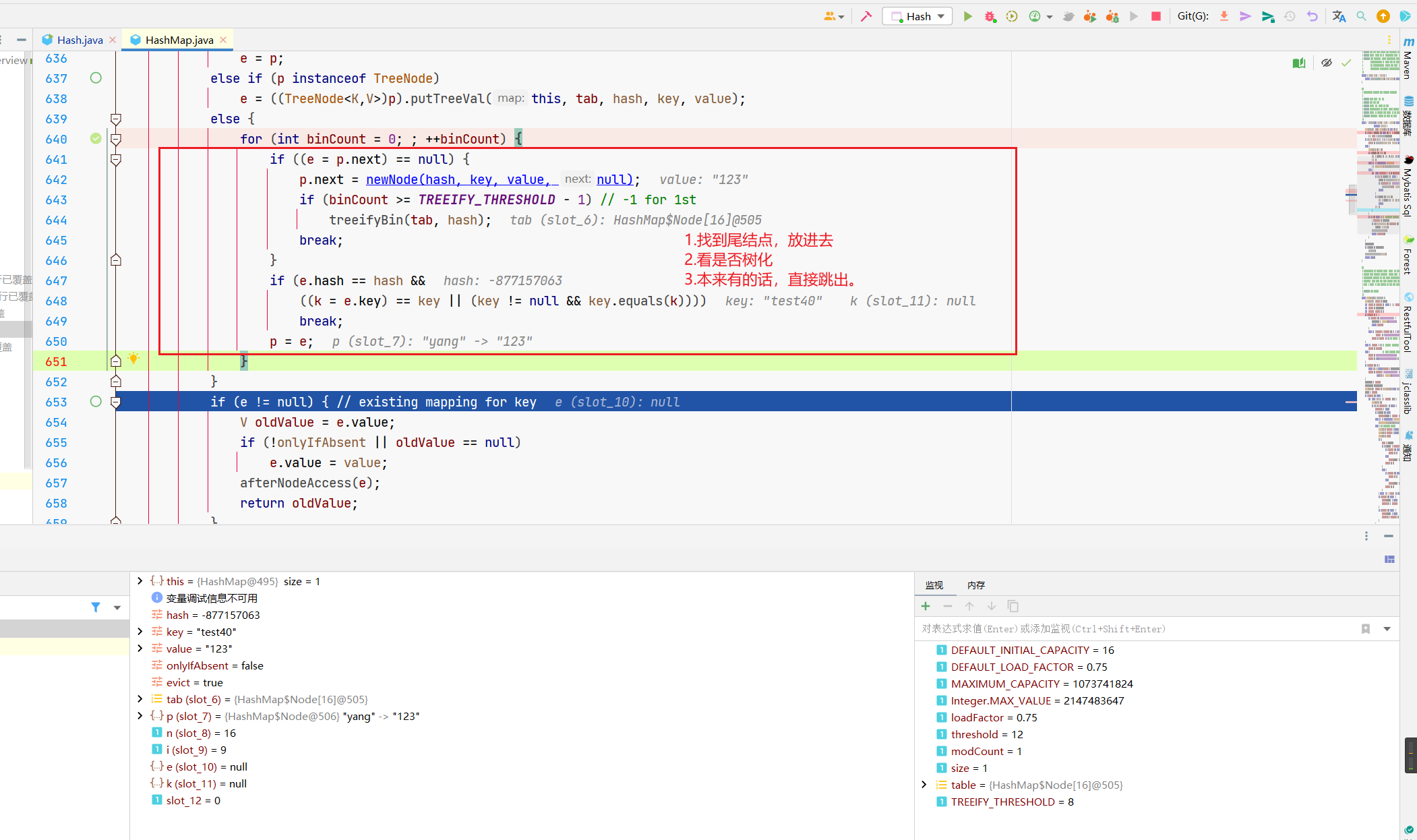Add new watch with green plus icon
1417x840 pixels.
[x=926, y=606]
